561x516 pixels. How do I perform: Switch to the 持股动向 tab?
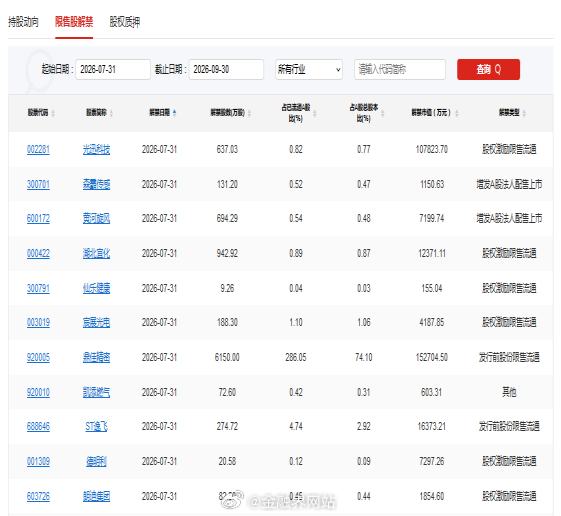(x=23, y=22)
